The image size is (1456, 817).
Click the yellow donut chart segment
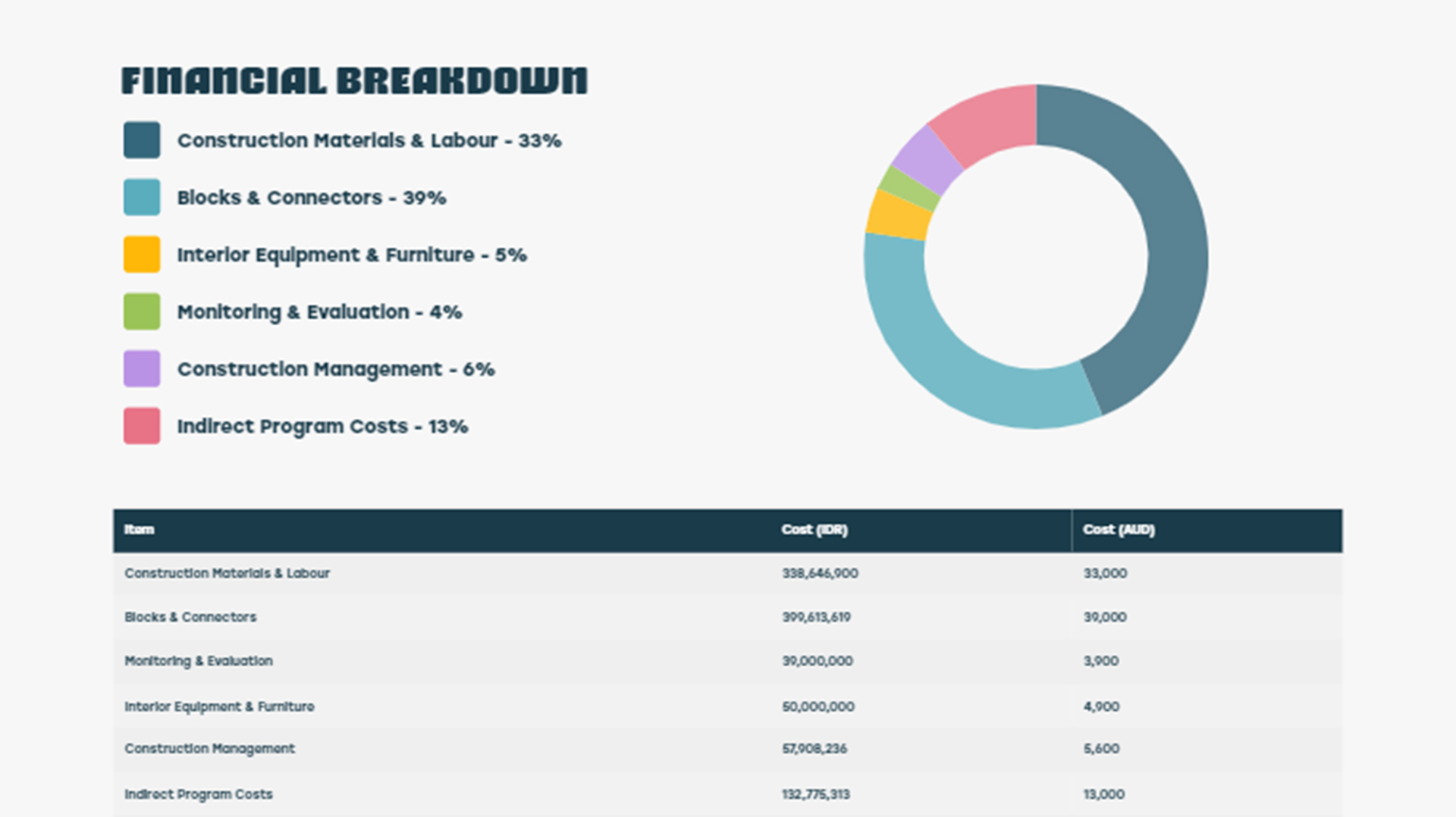[899, 215]
